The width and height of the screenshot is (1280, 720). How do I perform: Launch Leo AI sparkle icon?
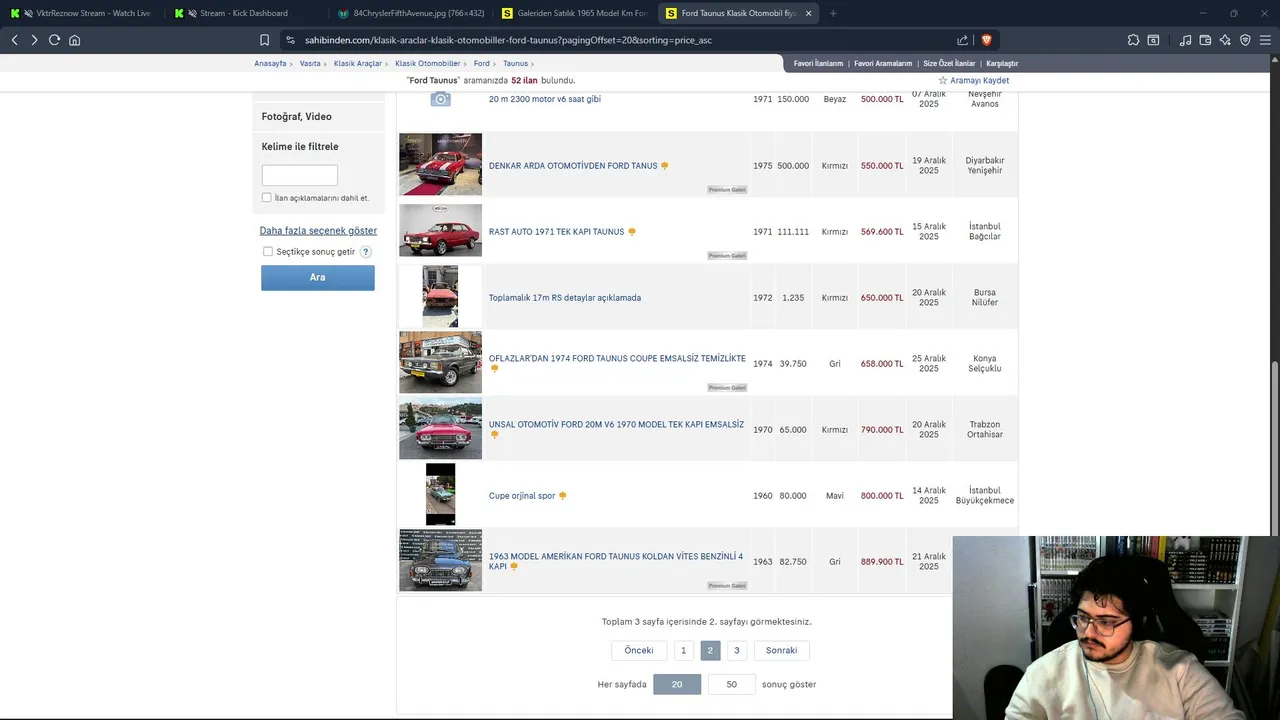coord(1225,40)
